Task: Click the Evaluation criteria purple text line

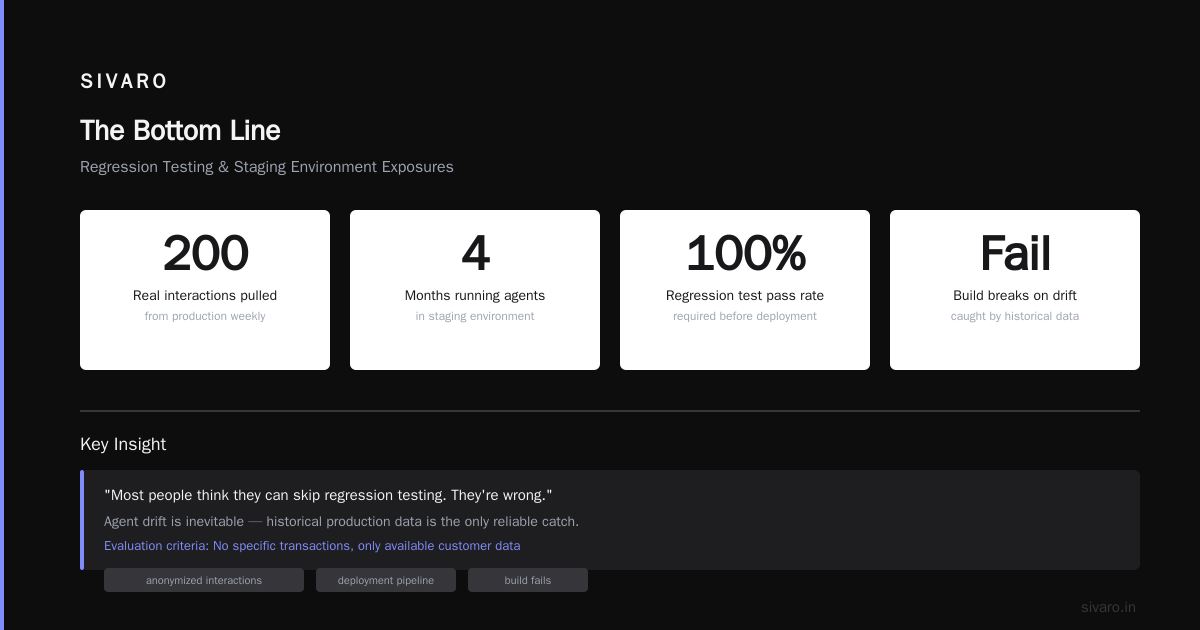Action: (312, 546)
